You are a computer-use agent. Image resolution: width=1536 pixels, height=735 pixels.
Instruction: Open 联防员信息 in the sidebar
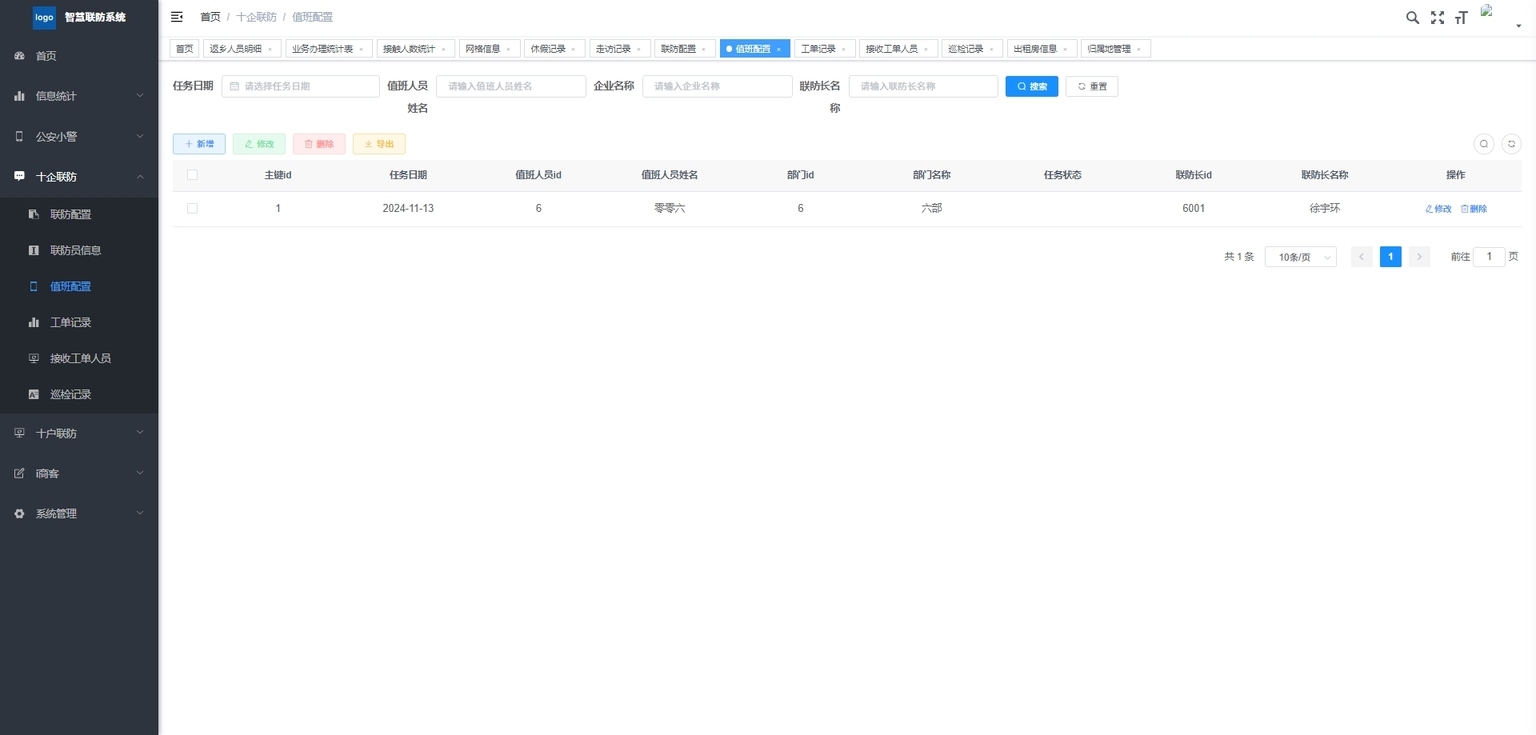point(76,250)
